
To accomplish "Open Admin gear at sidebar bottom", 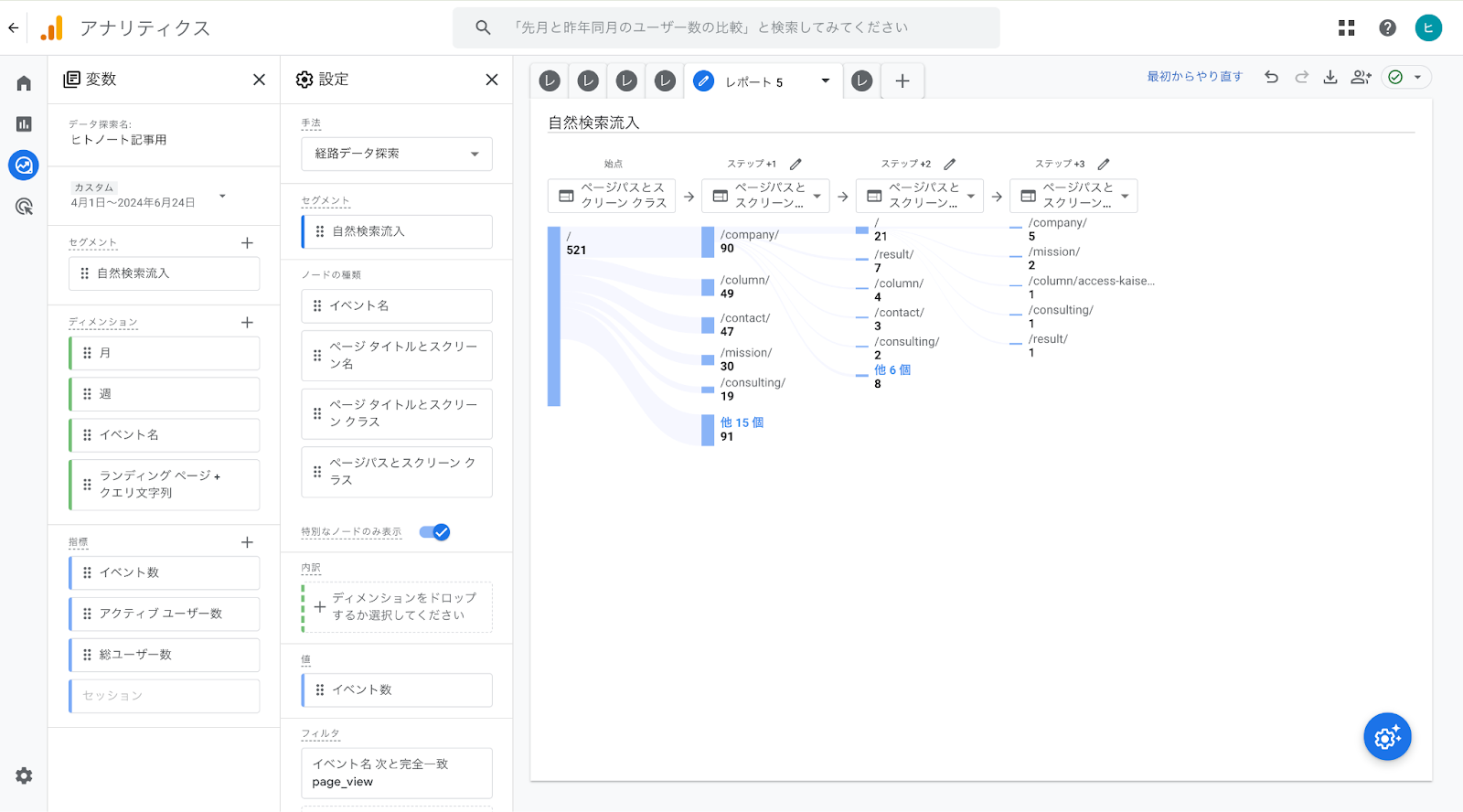I will point(24,775).
